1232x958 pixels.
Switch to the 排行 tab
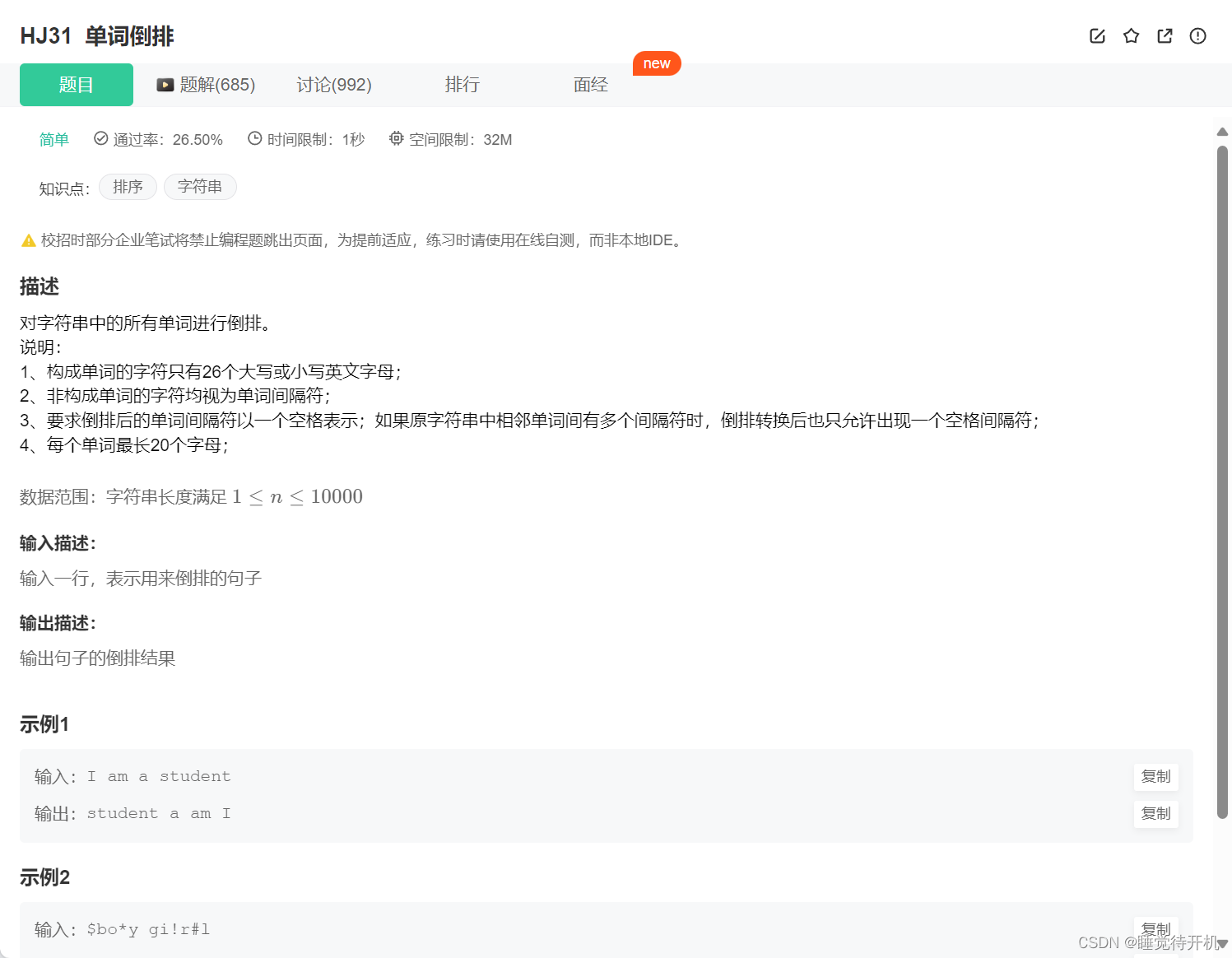point(463,85)
